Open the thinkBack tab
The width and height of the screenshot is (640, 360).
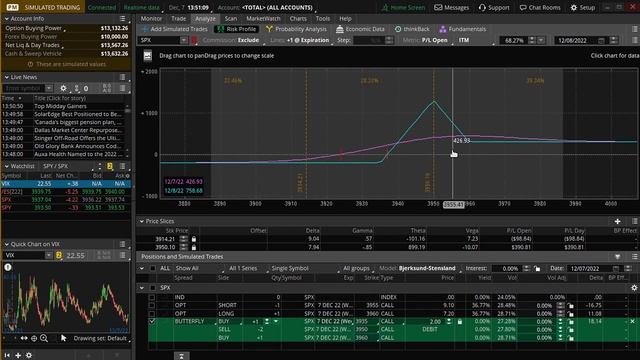(412, 29)
